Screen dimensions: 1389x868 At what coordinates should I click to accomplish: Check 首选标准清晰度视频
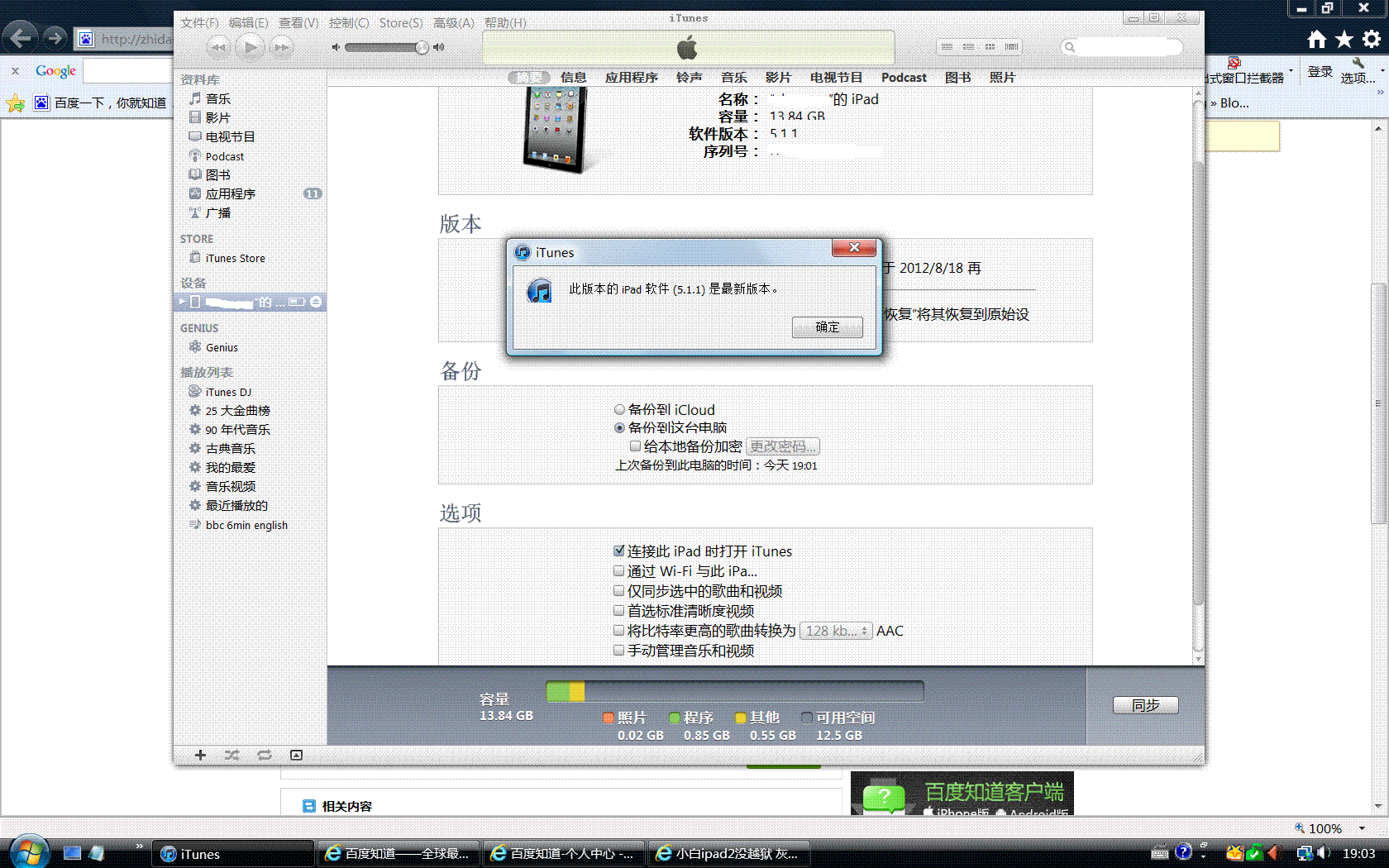pyautogui.click(x=618, y=610)
